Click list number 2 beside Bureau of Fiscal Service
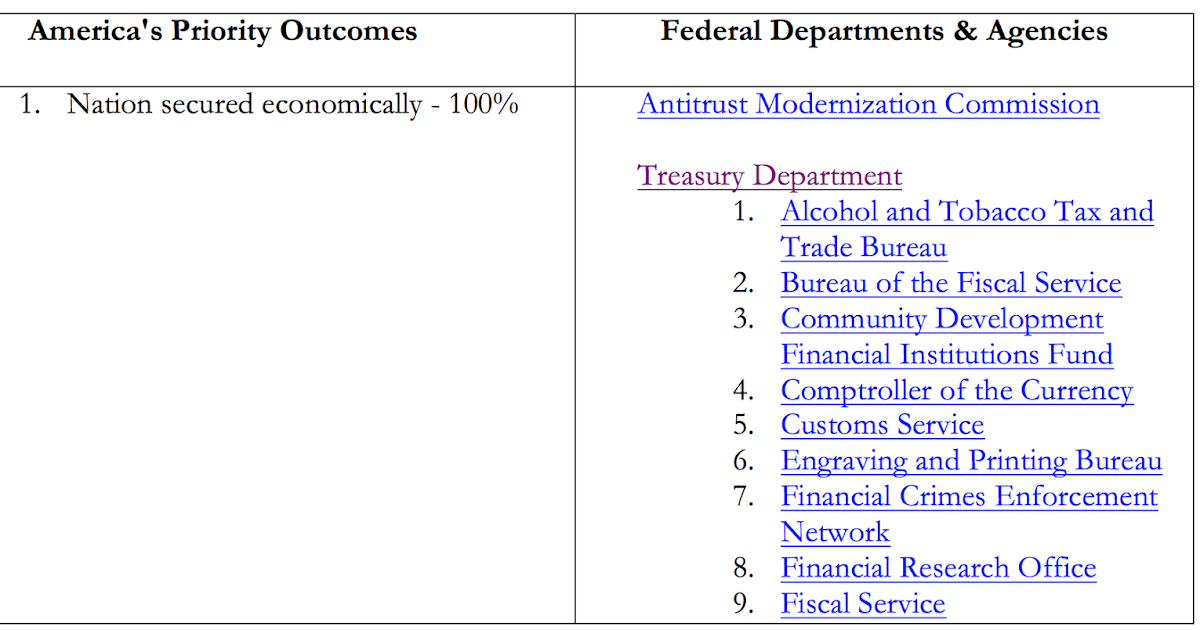Screen dimensions: 1200x630 [743, 283]
